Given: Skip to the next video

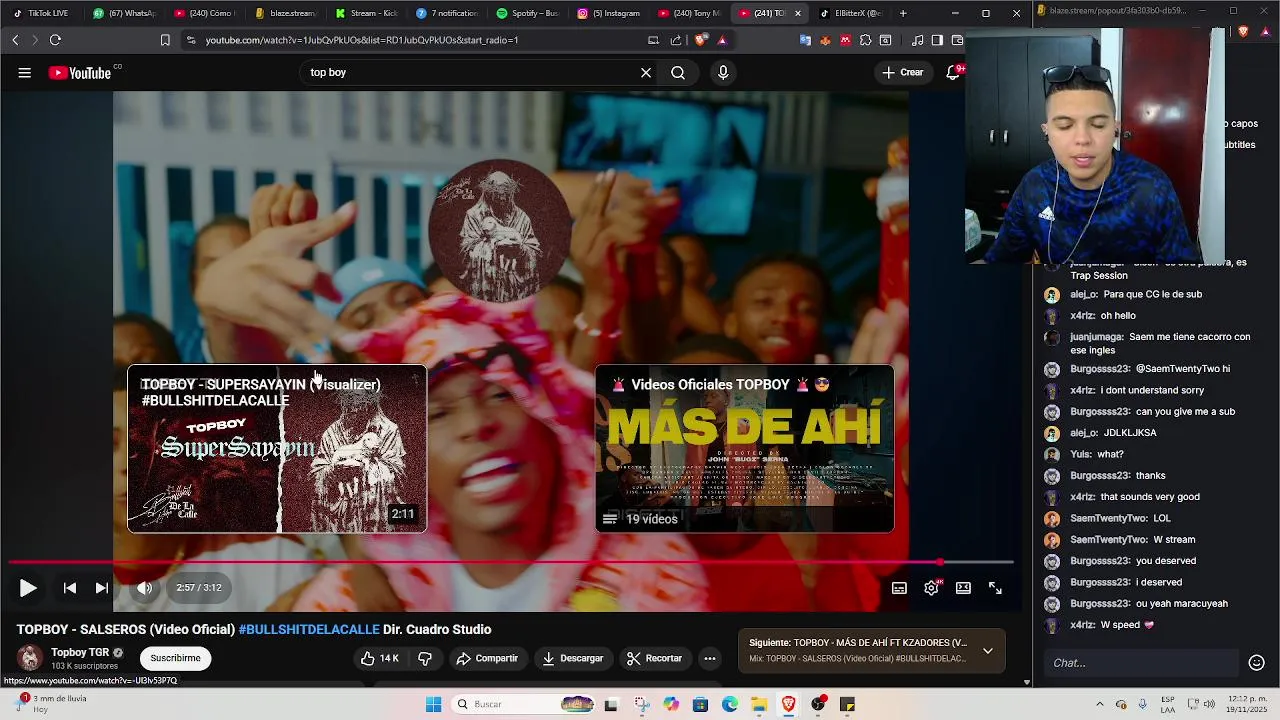Looking at the screenshot, I should (102, 588).
